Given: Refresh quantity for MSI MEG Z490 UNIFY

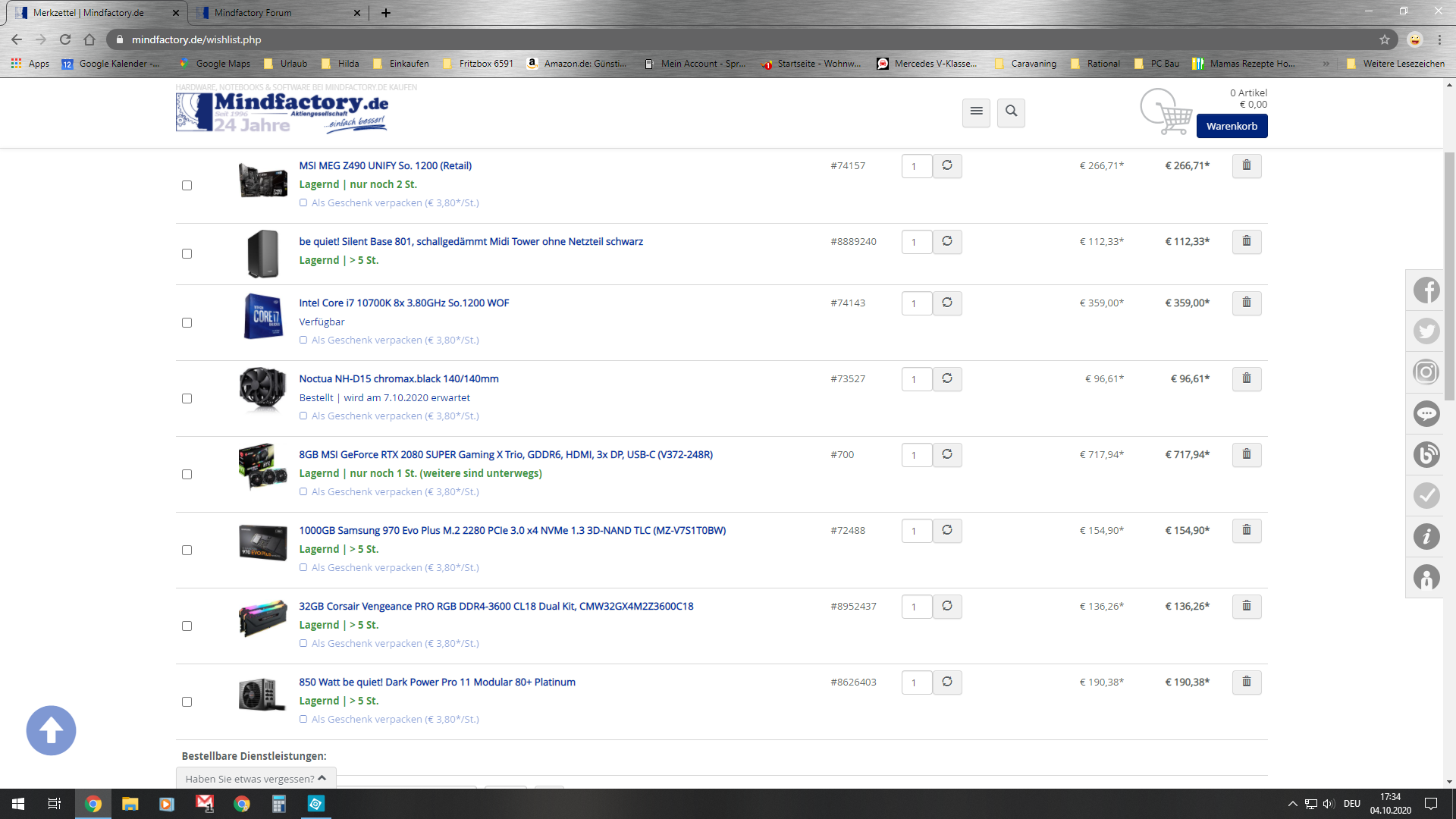Looking at the screenshot, I should [947, 165].
